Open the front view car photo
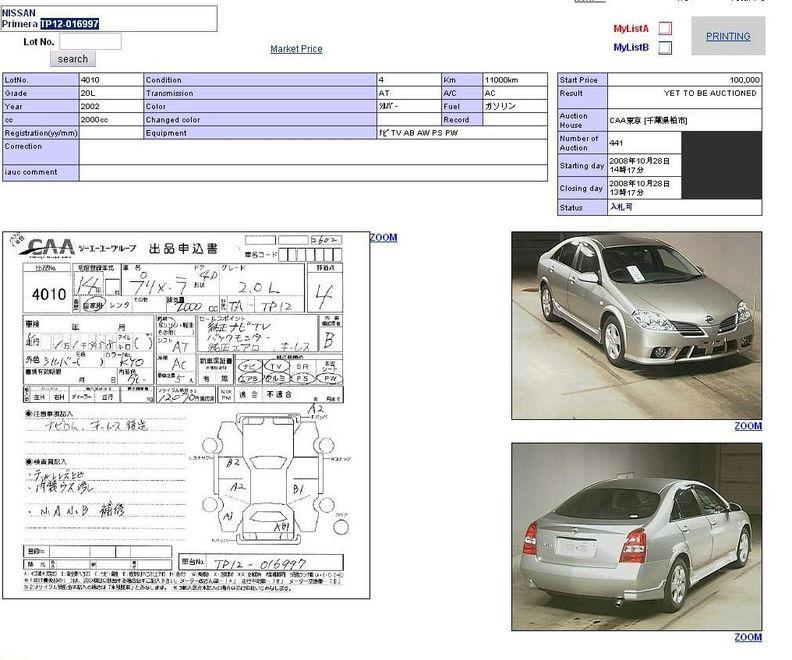The width and height of the screenshot is (792, 660). pyautogui.click(x=636, y=325)
